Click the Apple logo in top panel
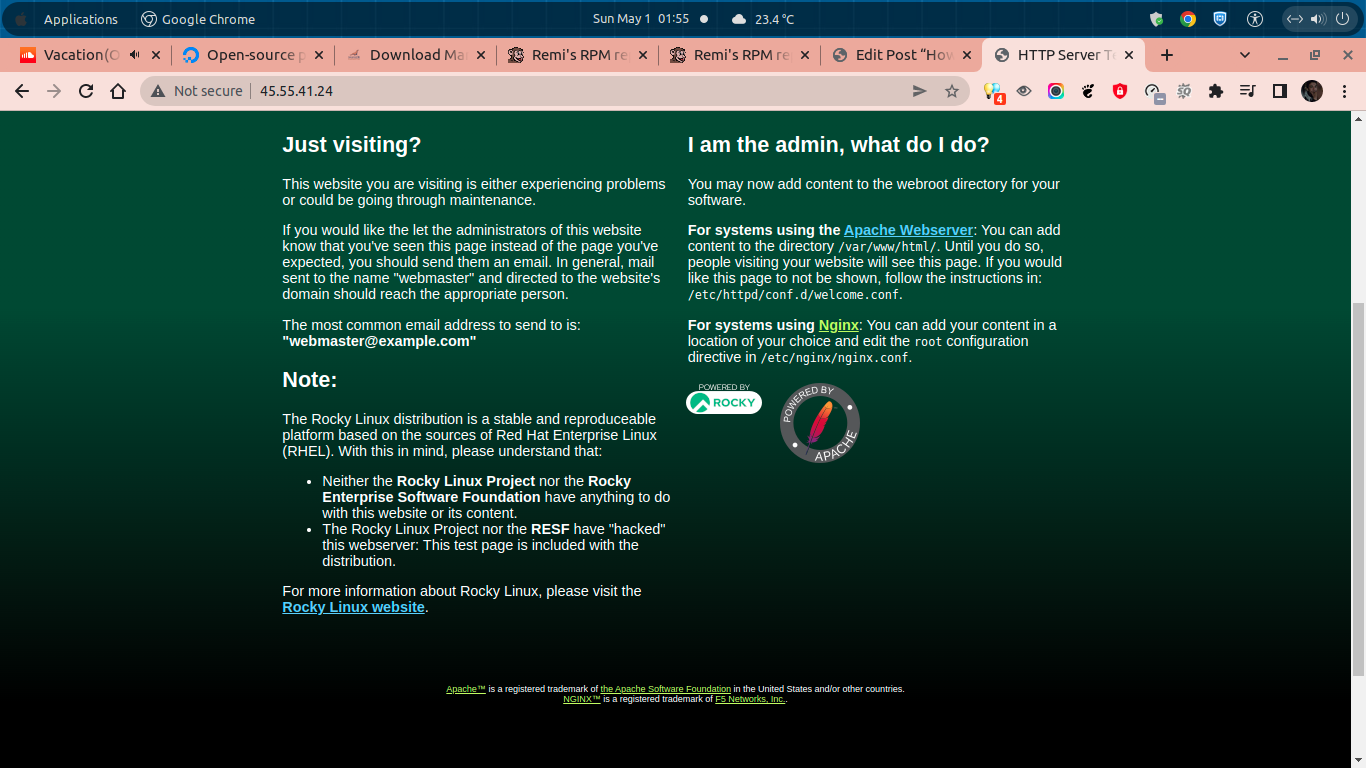Image resolution: width=1366 pixels, height=768 pixels. 20,19
